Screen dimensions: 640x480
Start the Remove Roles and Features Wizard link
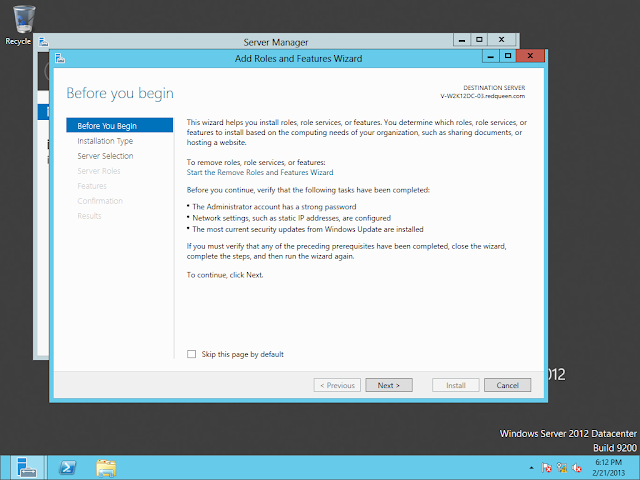[x=260, y=172]
